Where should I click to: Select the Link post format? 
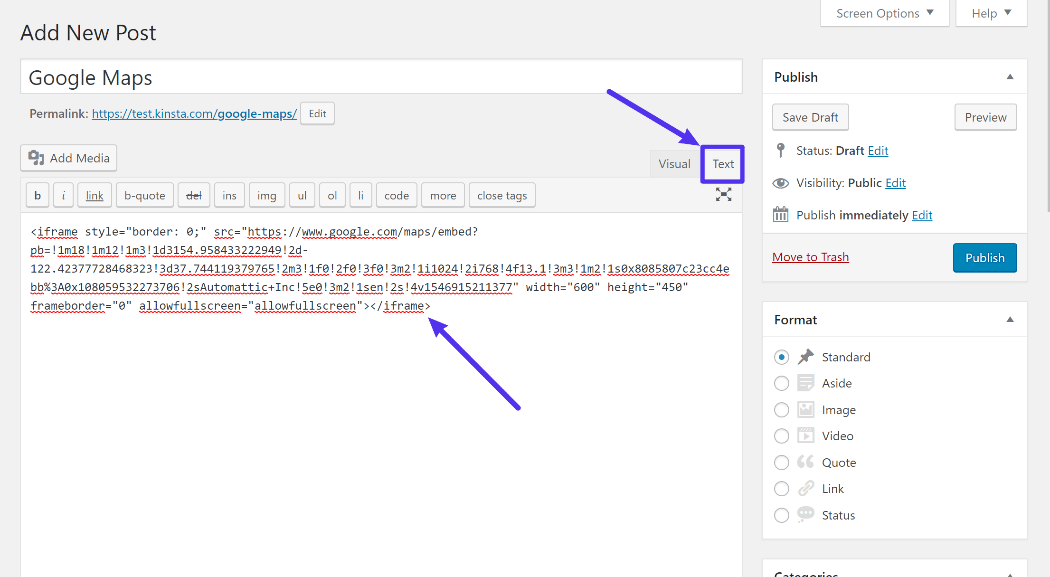pos(781,488)
